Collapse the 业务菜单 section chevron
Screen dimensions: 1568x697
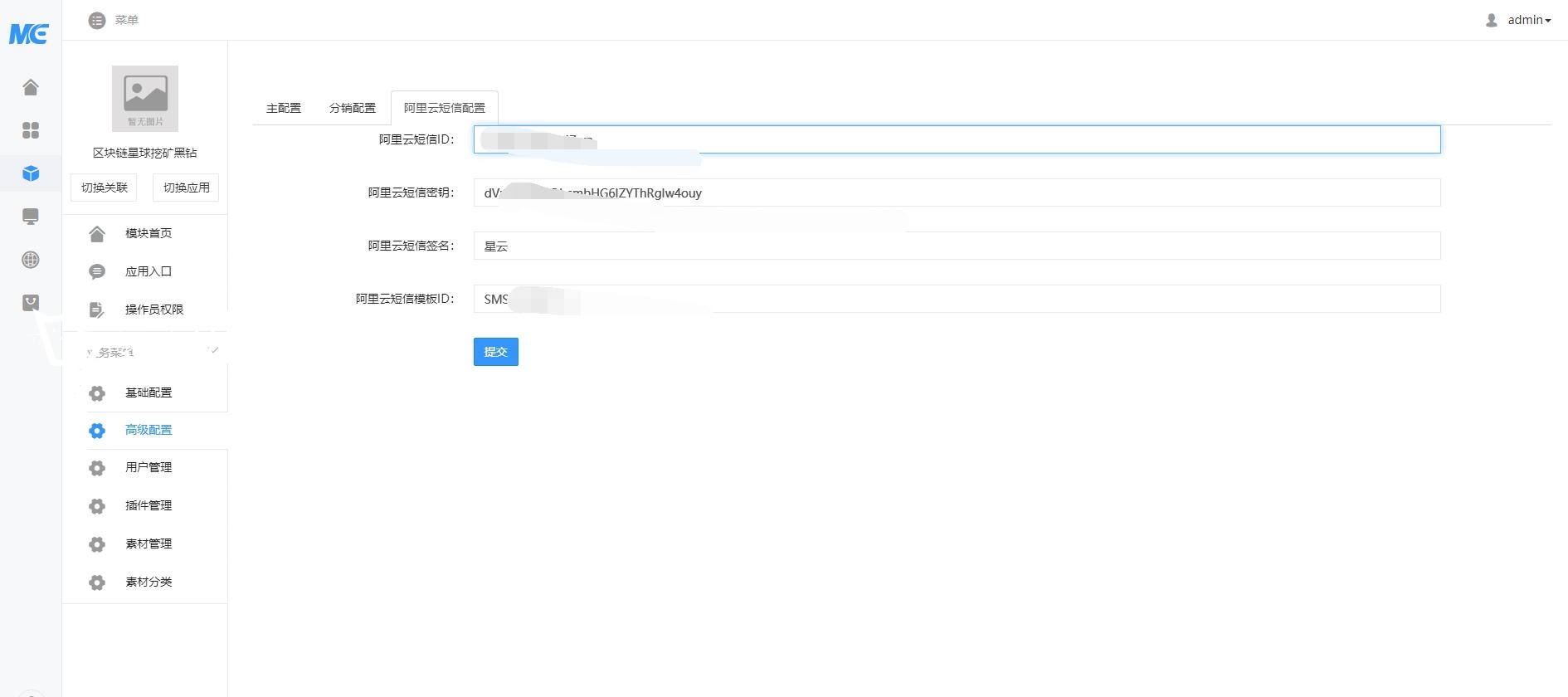coord(214,350)
